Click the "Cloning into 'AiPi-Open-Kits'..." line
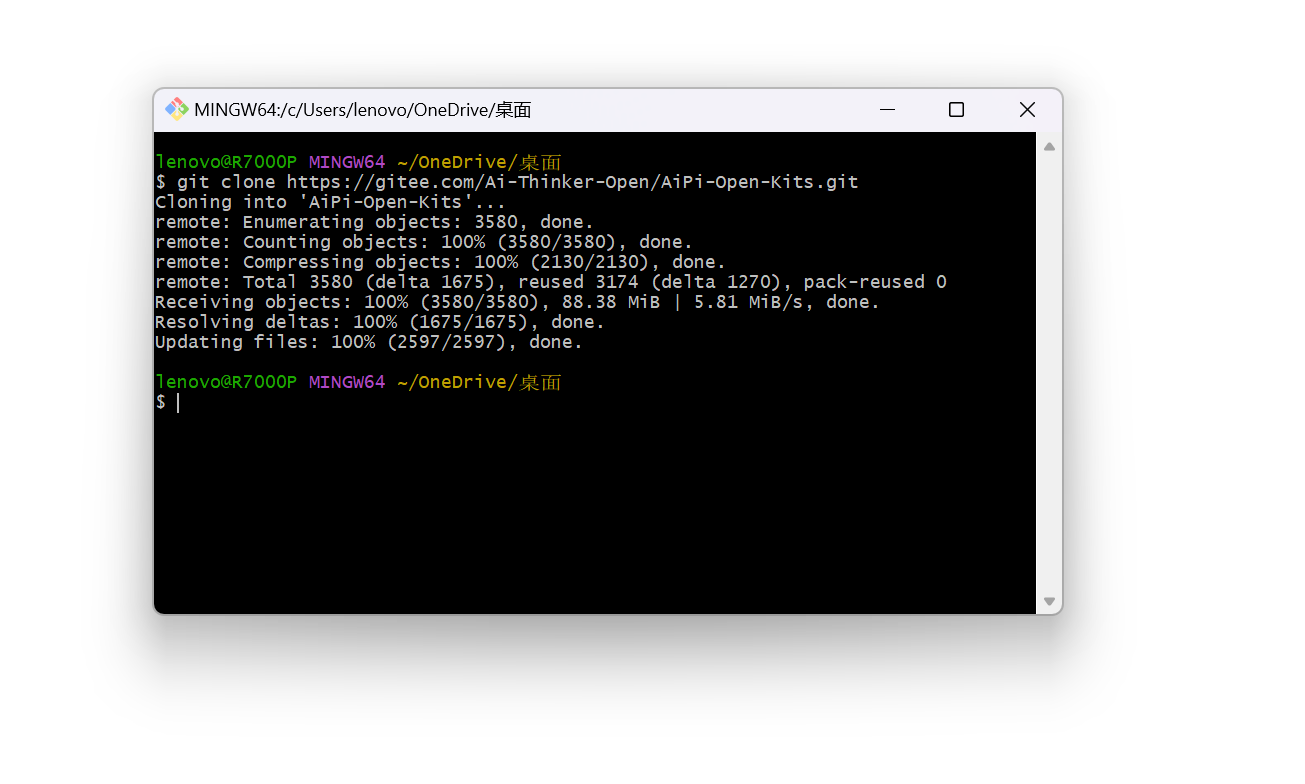Image resolution: width=1305 pixels, height=784 pixels. (x=330, y=202)
